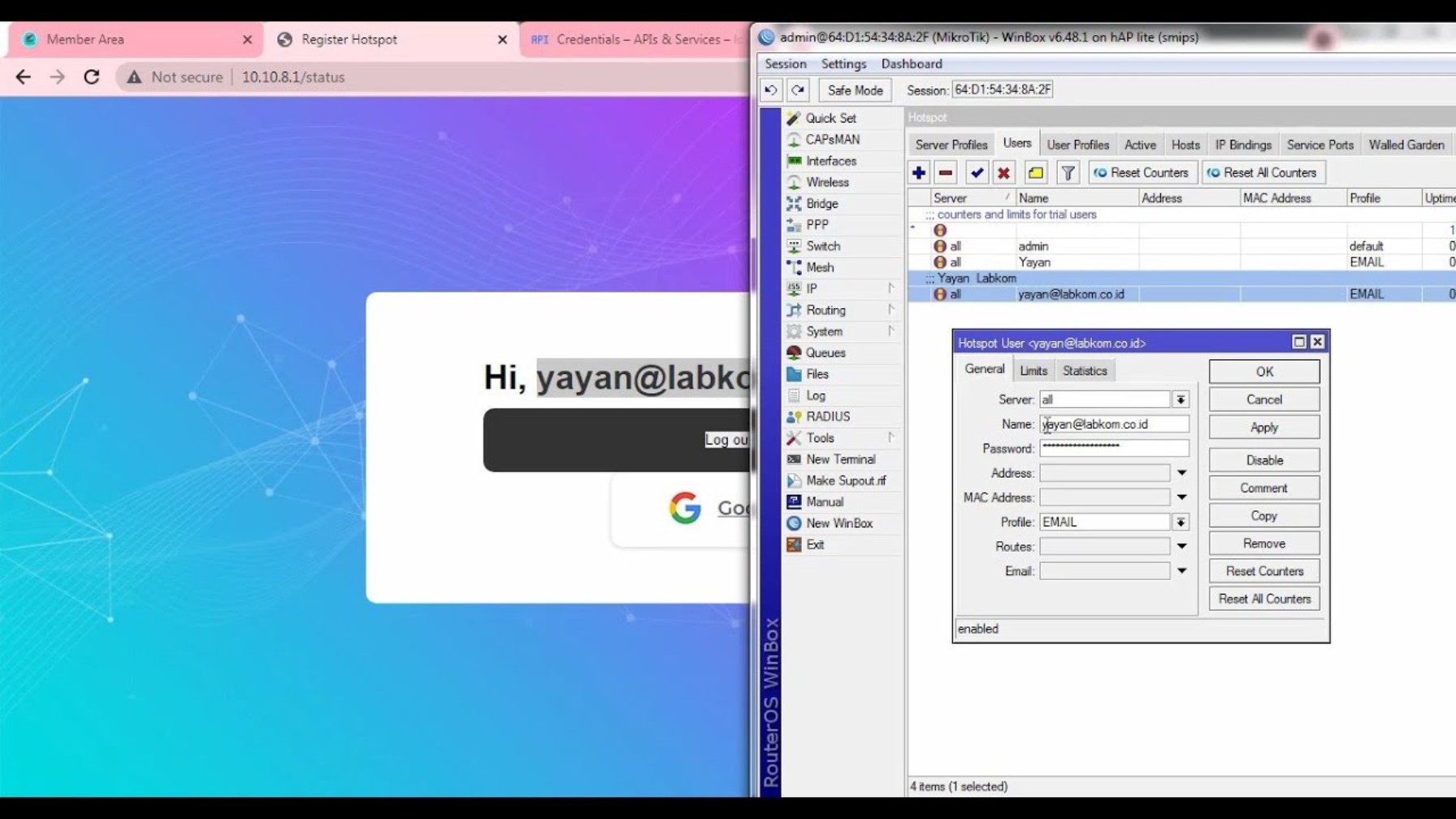Expand the Routes field arrow
1456x819 pixels.
1181,547
